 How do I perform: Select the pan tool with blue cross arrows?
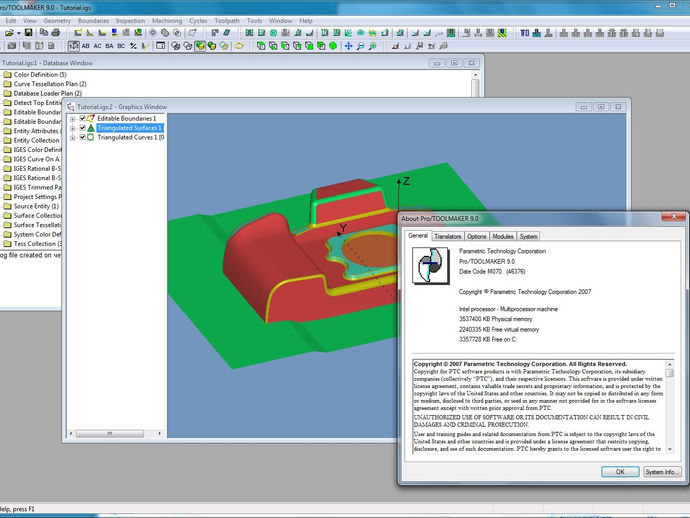tap(348, 46)
